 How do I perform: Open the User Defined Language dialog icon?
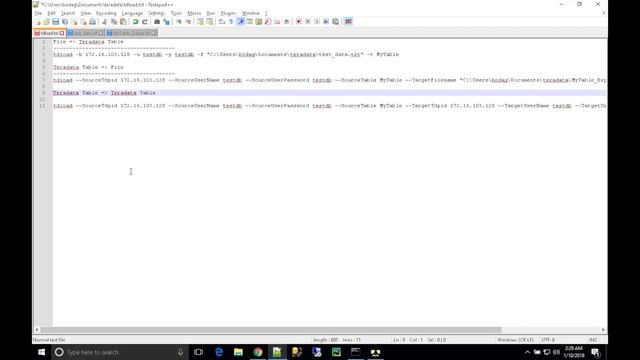tap(249, 22)
